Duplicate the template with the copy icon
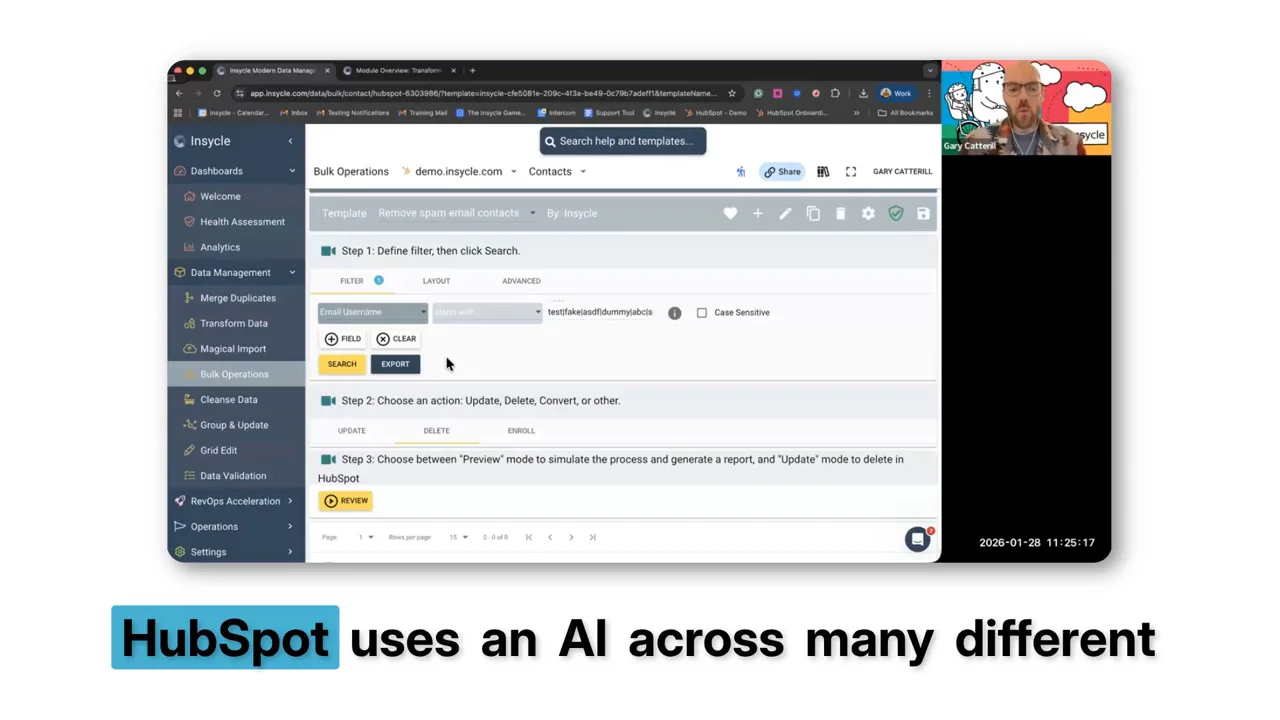Screen dimensions: 1280x720 pyautogui.click(x=813, y=213)
